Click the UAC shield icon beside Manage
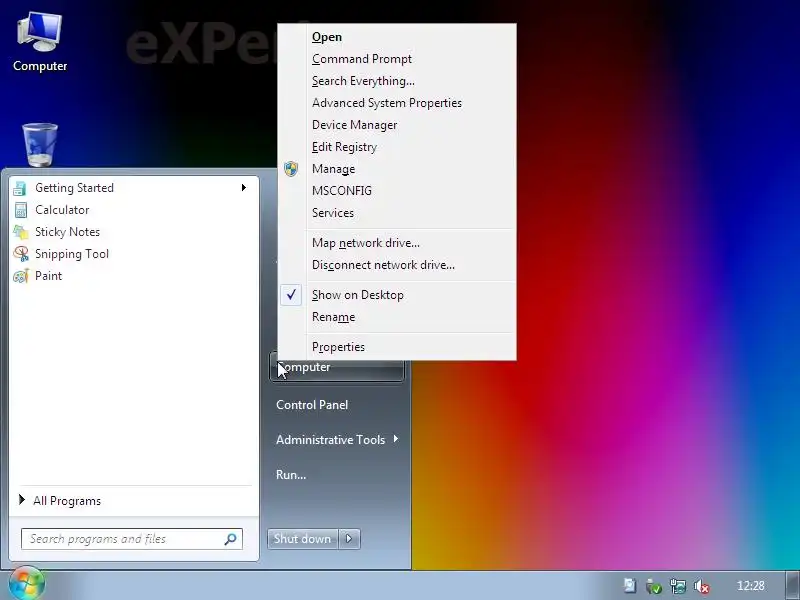This screenshot has height=600, width=800. tap(291, 169)
